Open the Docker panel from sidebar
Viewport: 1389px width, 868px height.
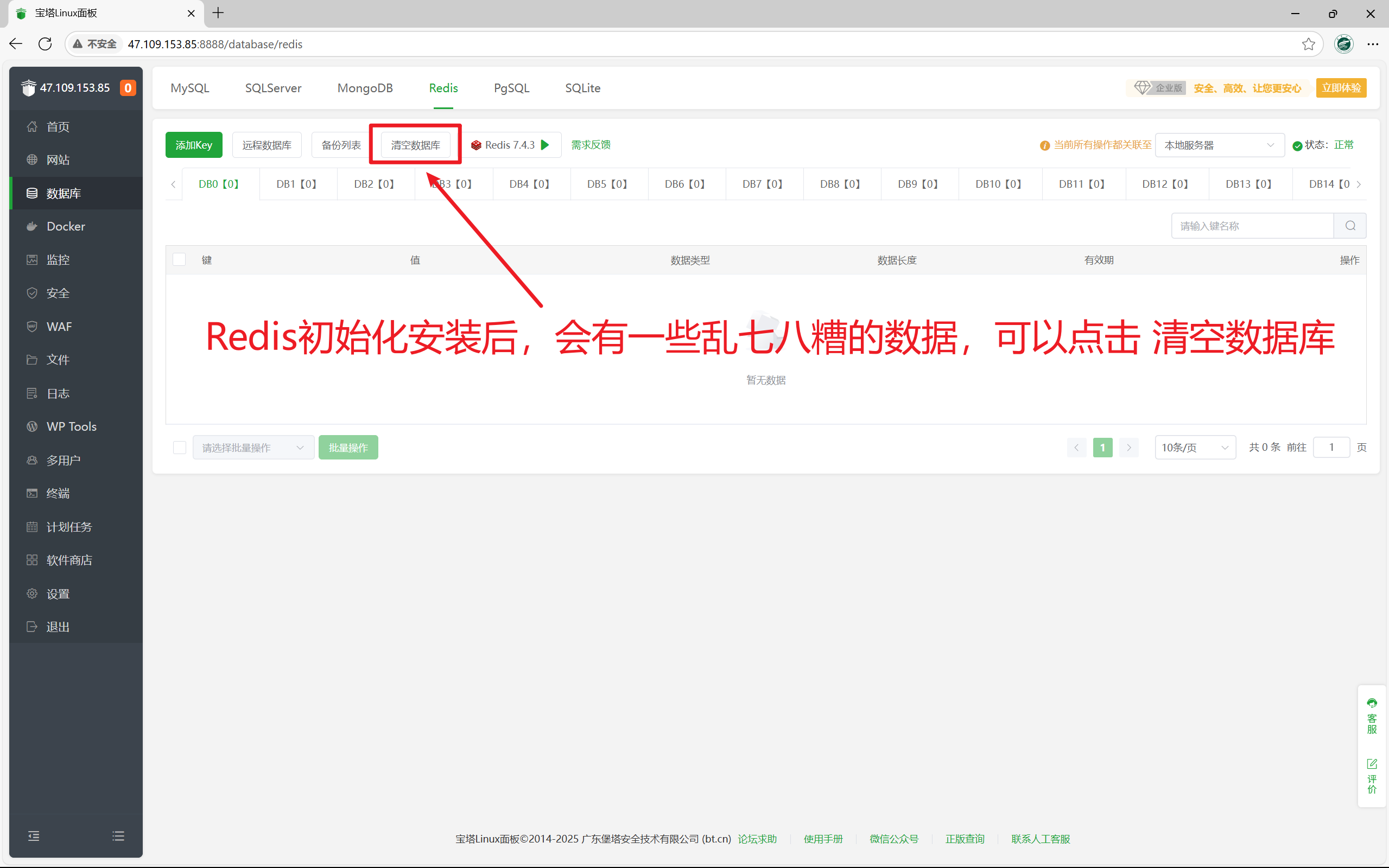coord(65,226)
